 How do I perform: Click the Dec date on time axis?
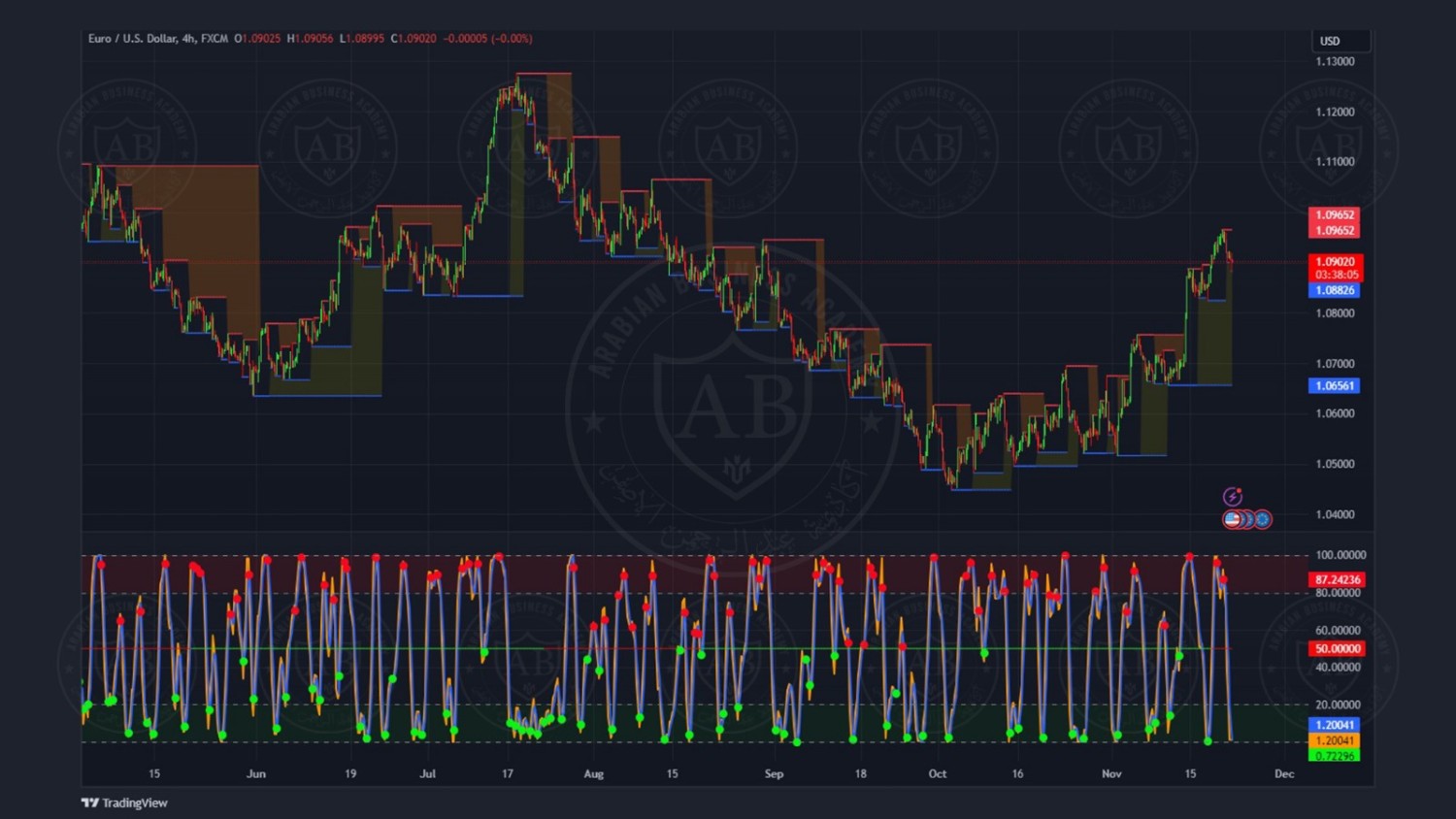pyautogui.click(x=1284, y=773)
